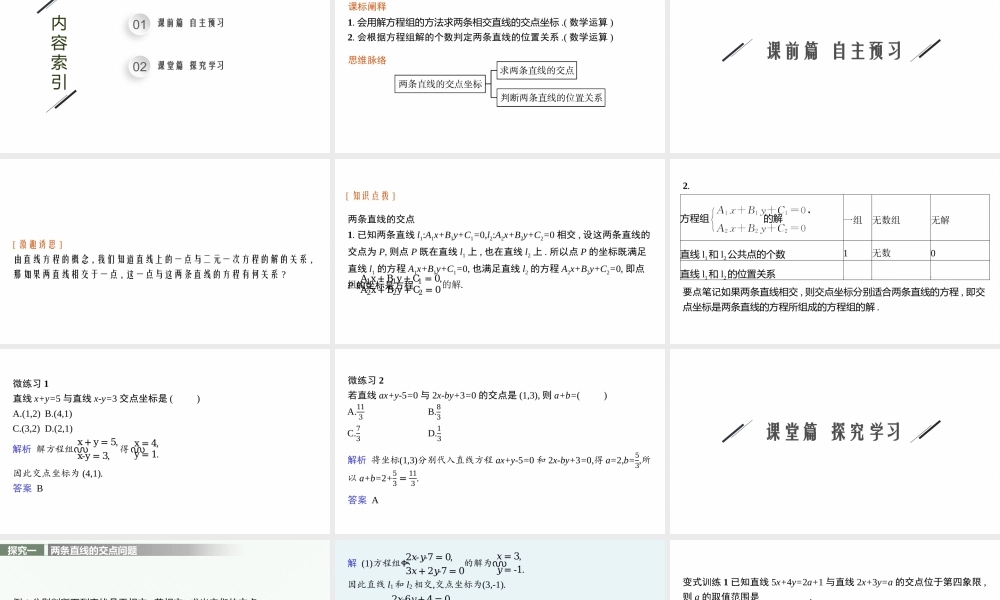Image resolution: width=1000 pixels, height=600 pixels.
Task: Expand the 两条直线的交点坐标 root node
Action: pyautogui.click(x=440, y=83)
